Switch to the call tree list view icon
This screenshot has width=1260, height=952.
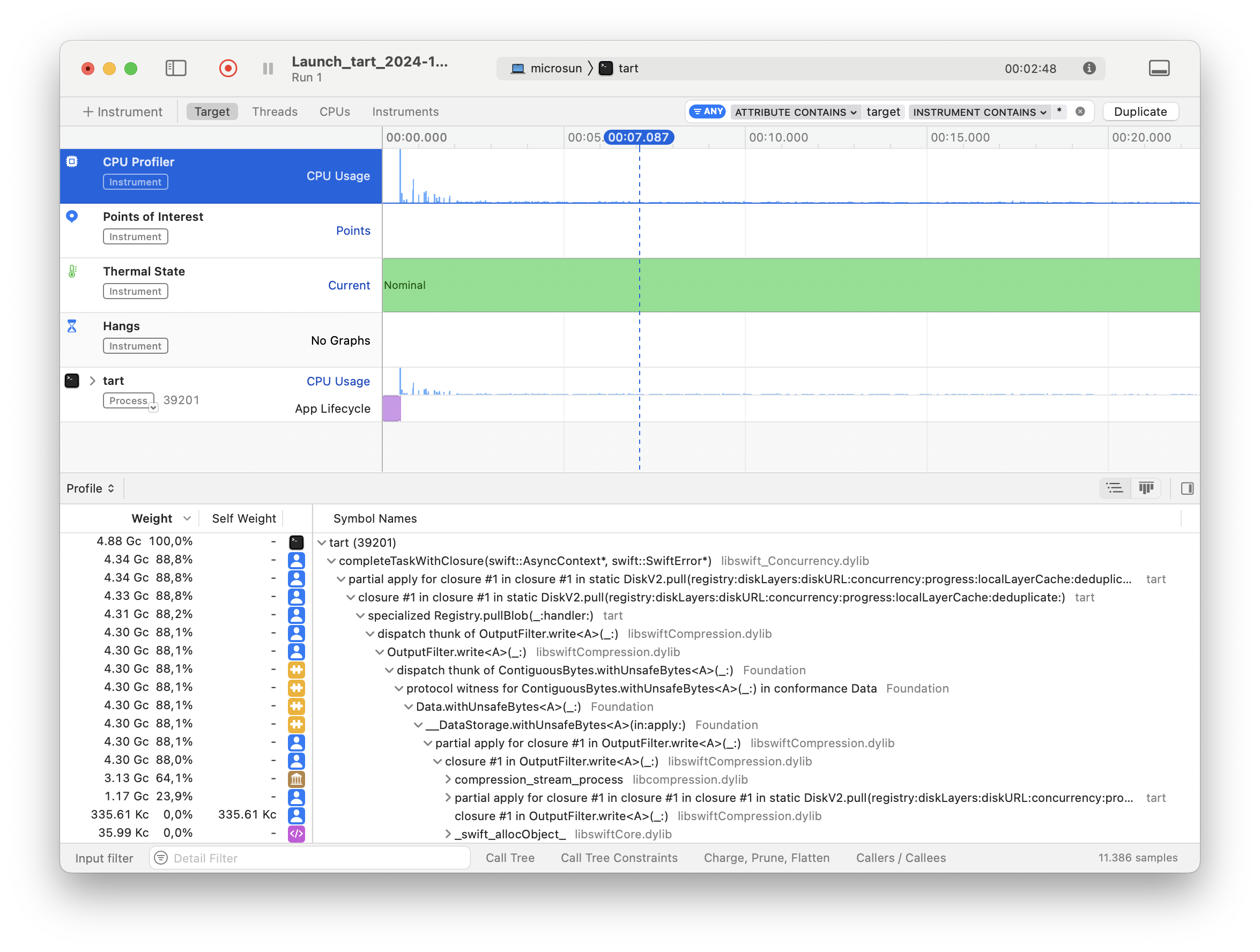[1114, 488]
